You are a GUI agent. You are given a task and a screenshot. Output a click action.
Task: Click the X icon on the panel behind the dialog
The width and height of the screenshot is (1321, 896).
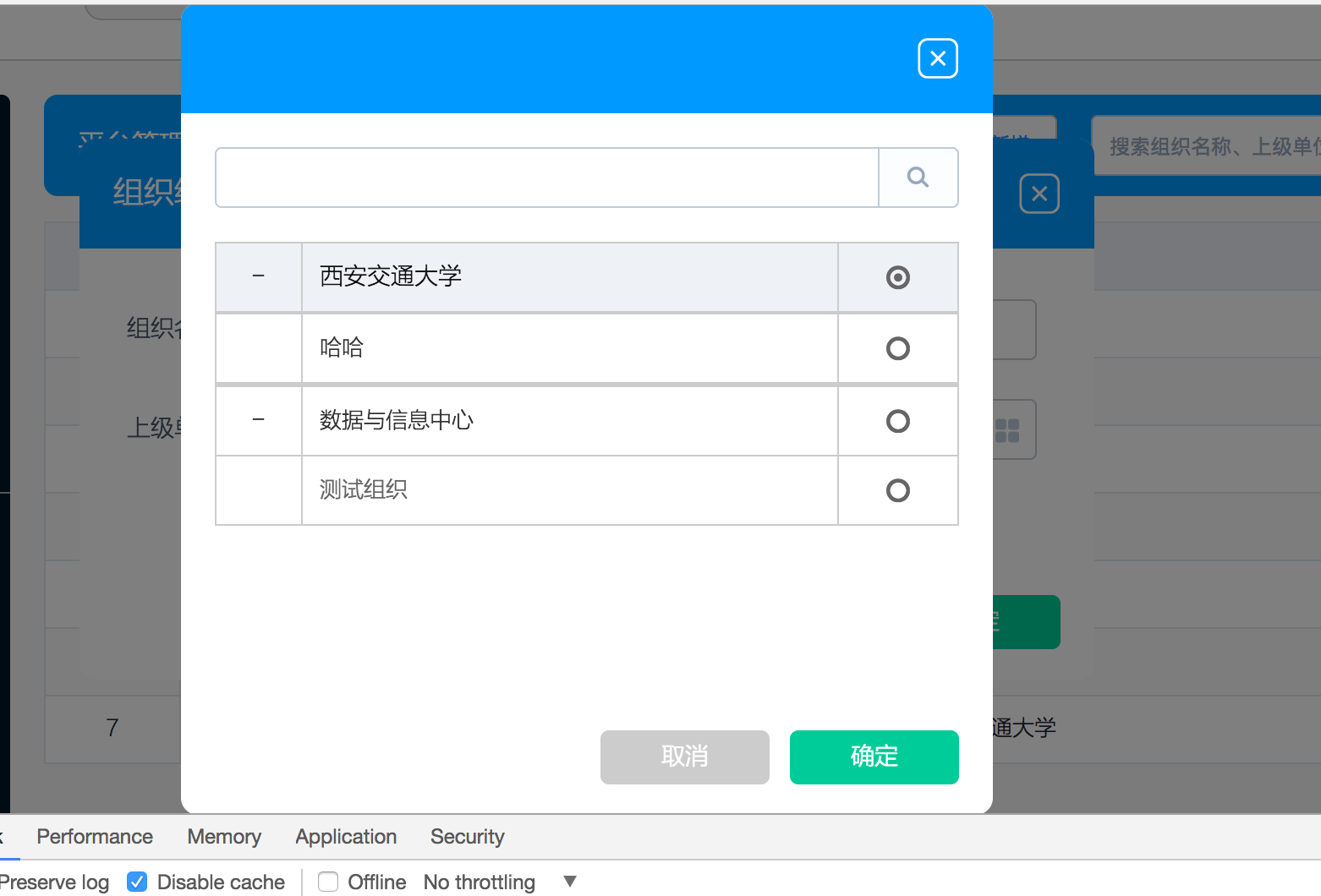pyautogui.click(x=1039, y=194)
